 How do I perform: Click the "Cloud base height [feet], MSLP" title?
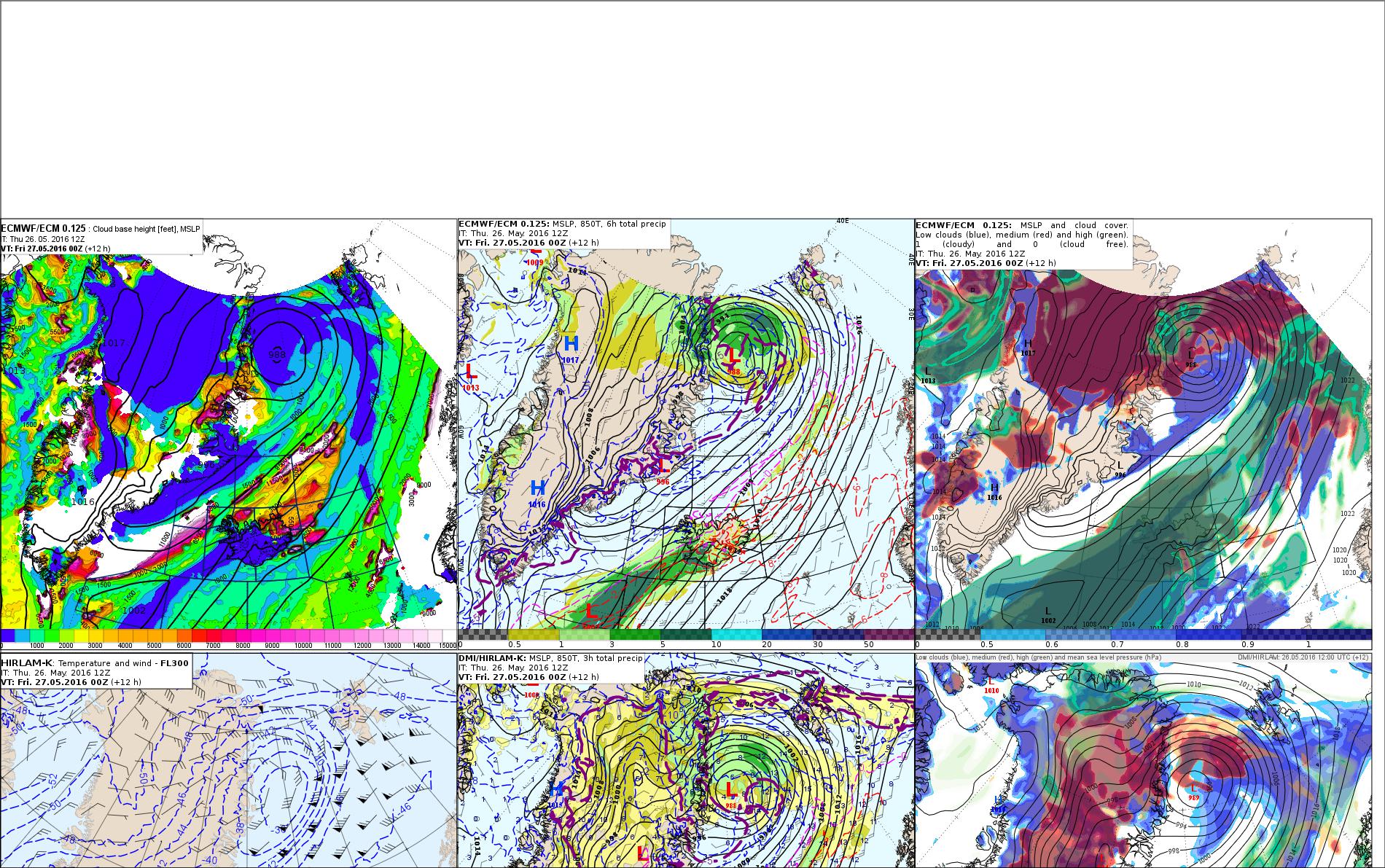(146, 229)
